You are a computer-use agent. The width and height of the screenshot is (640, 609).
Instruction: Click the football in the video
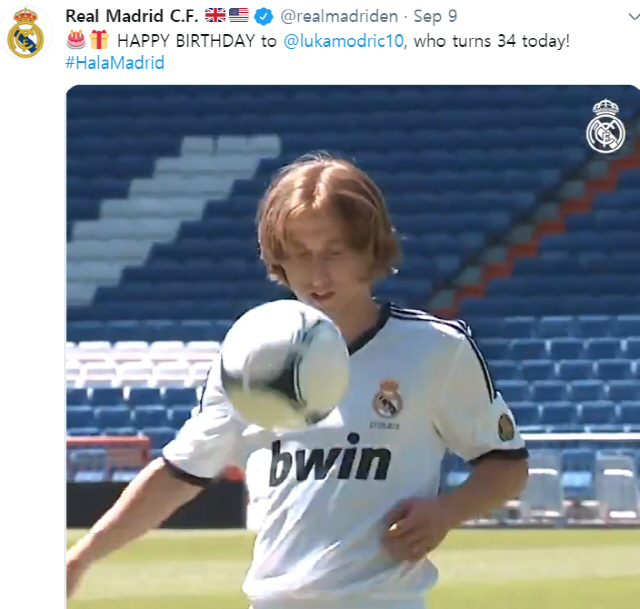285,364
